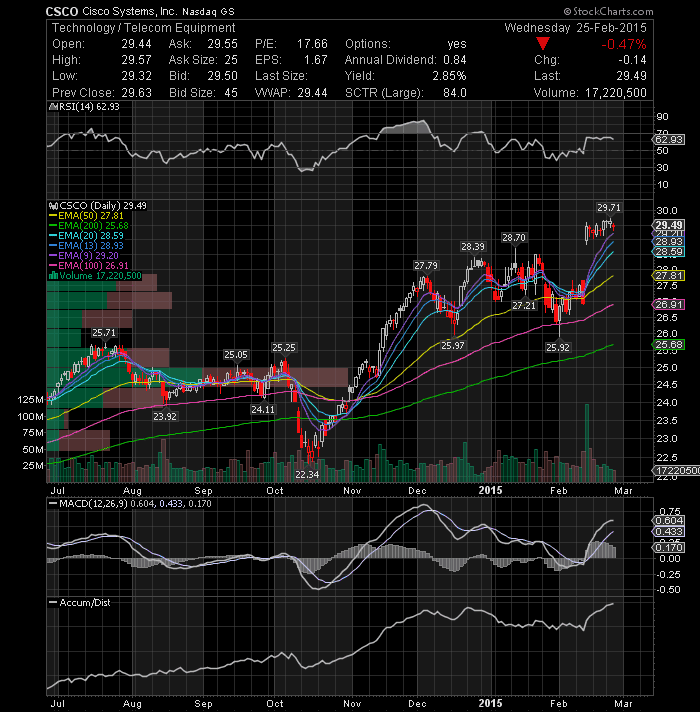Screen dimensions: 700x712
Task: Click the RSI 62.93 axis value tag
Action: pyautogui.click(x=669, y=139)
